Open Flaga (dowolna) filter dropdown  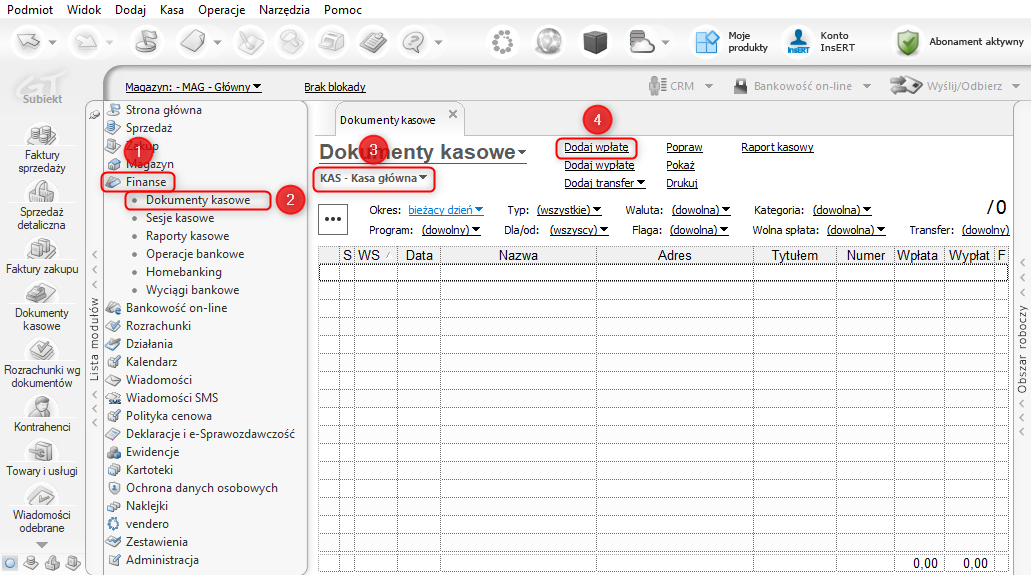click(699, 230)
